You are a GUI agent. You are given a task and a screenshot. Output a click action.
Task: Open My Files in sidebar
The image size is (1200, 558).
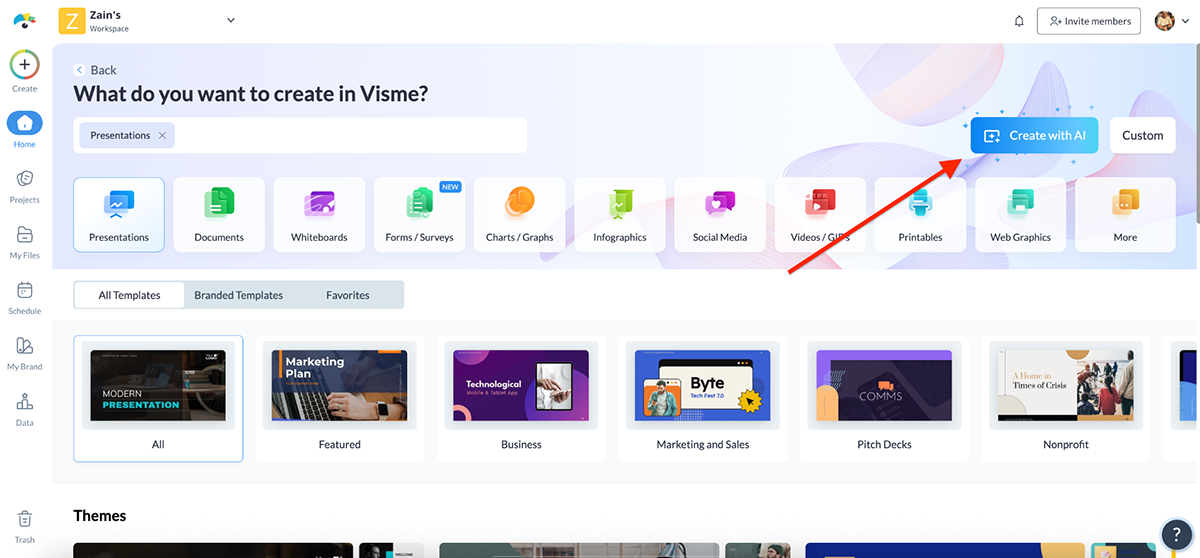pyautogui.click(x=25, y=236)
